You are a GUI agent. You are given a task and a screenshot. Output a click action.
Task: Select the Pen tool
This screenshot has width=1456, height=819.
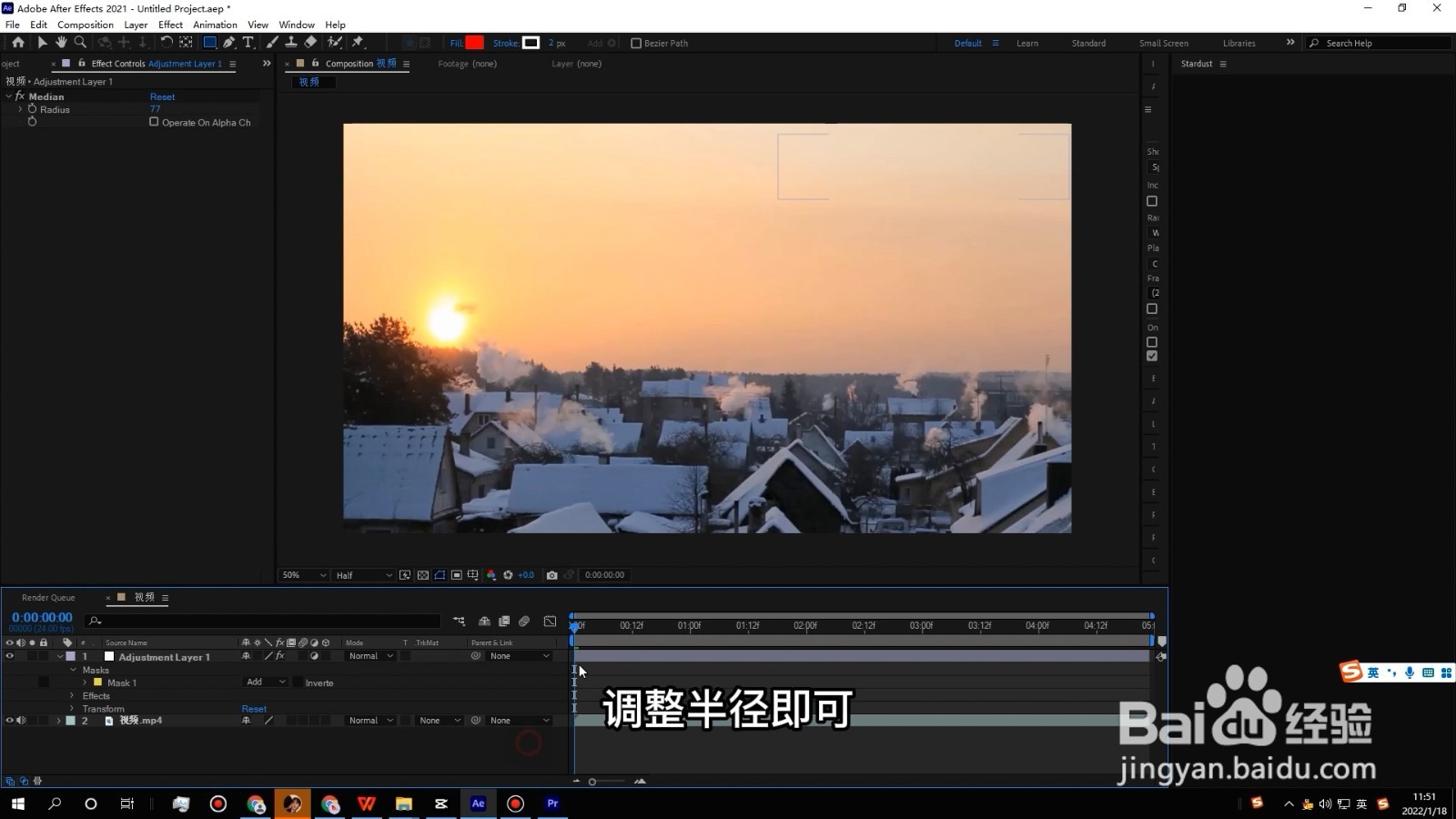pos(229,42)
